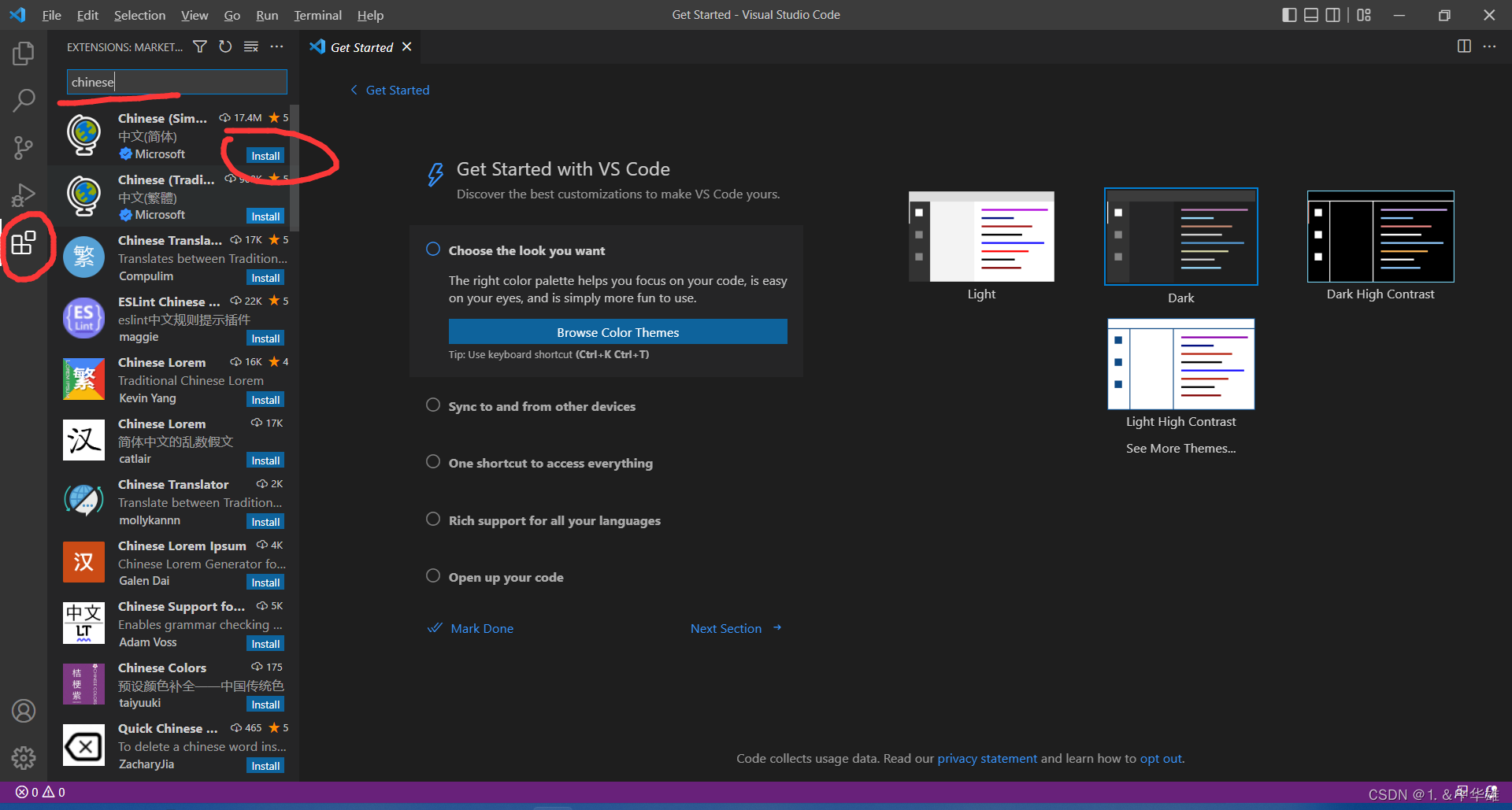Click Chinese Simplified extension globe icon

click(x=83, y=135)
